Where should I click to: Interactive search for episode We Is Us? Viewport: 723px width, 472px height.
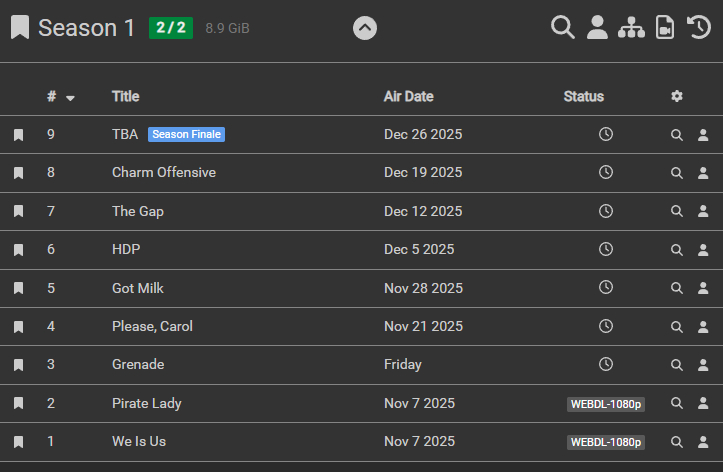coord(702,442)
